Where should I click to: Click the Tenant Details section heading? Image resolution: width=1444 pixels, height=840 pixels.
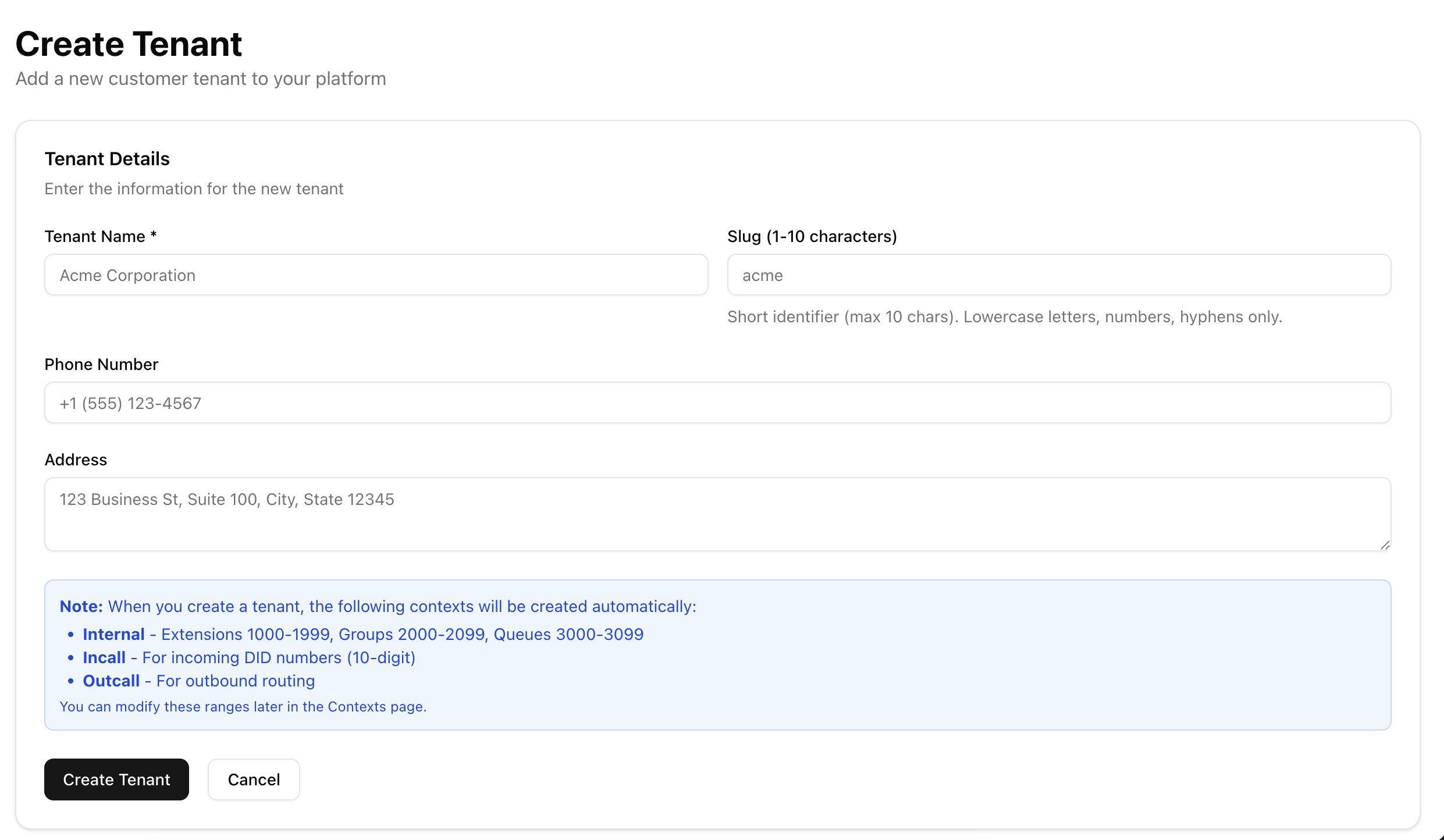pos(107,158)
